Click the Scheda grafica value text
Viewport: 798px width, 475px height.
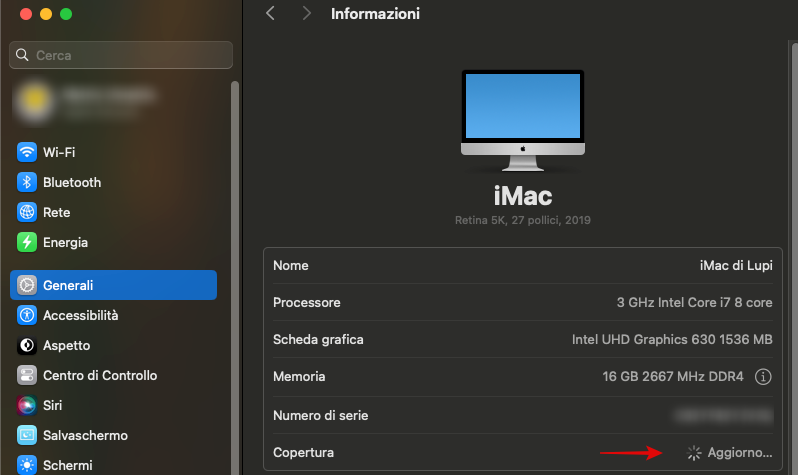pyautogui.click(x=672, y=340)
